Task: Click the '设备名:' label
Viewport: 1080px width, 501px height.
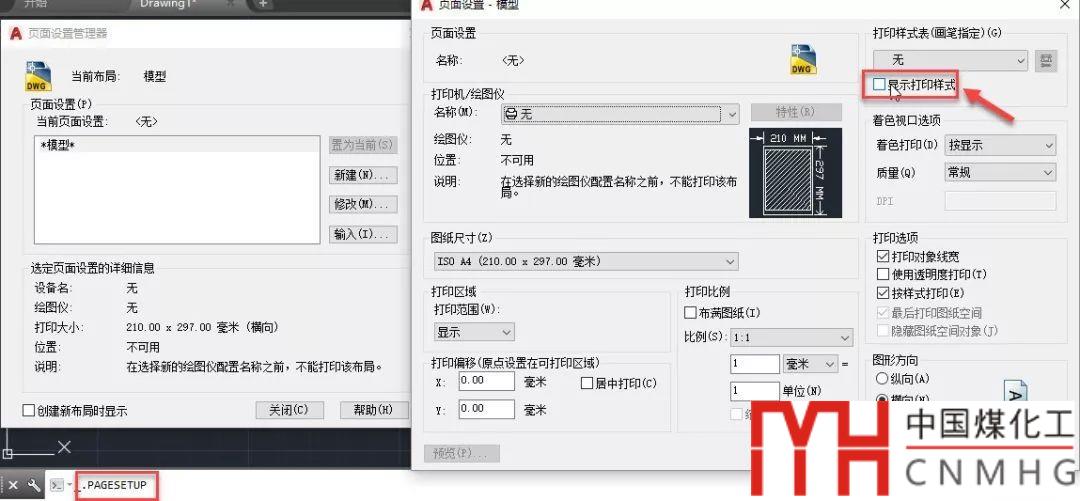Action: point(53,288)
